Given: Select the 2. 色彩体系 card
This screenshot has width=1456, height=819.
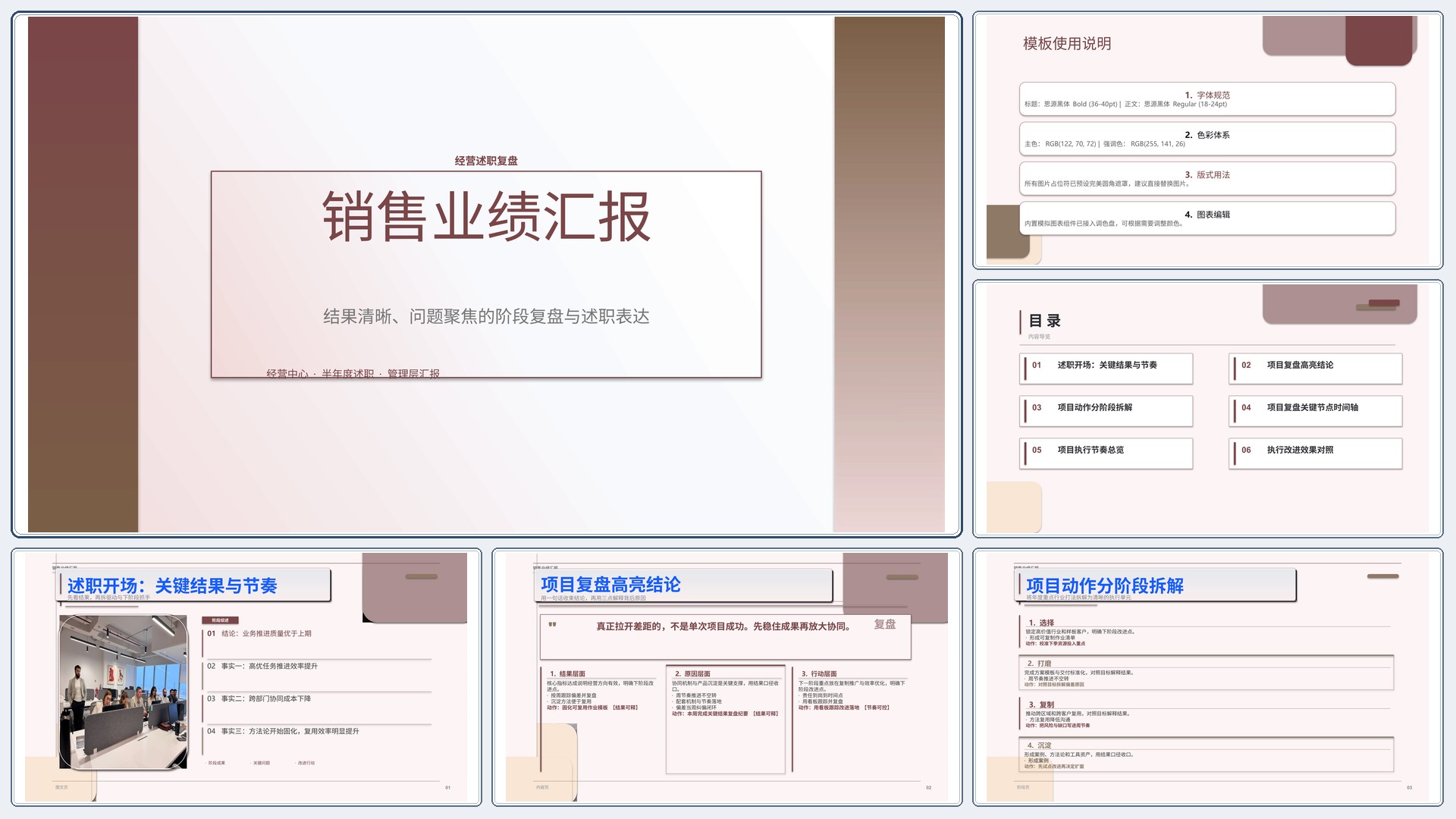Looking at the screenshot, I should [x=1207, y=139].
